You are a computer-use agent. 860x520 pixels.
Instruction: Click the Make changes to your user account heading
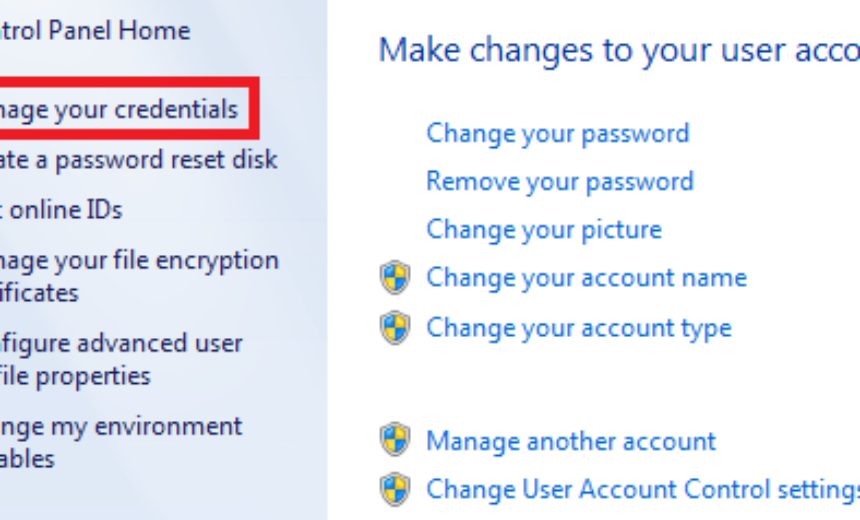[619, 50]
